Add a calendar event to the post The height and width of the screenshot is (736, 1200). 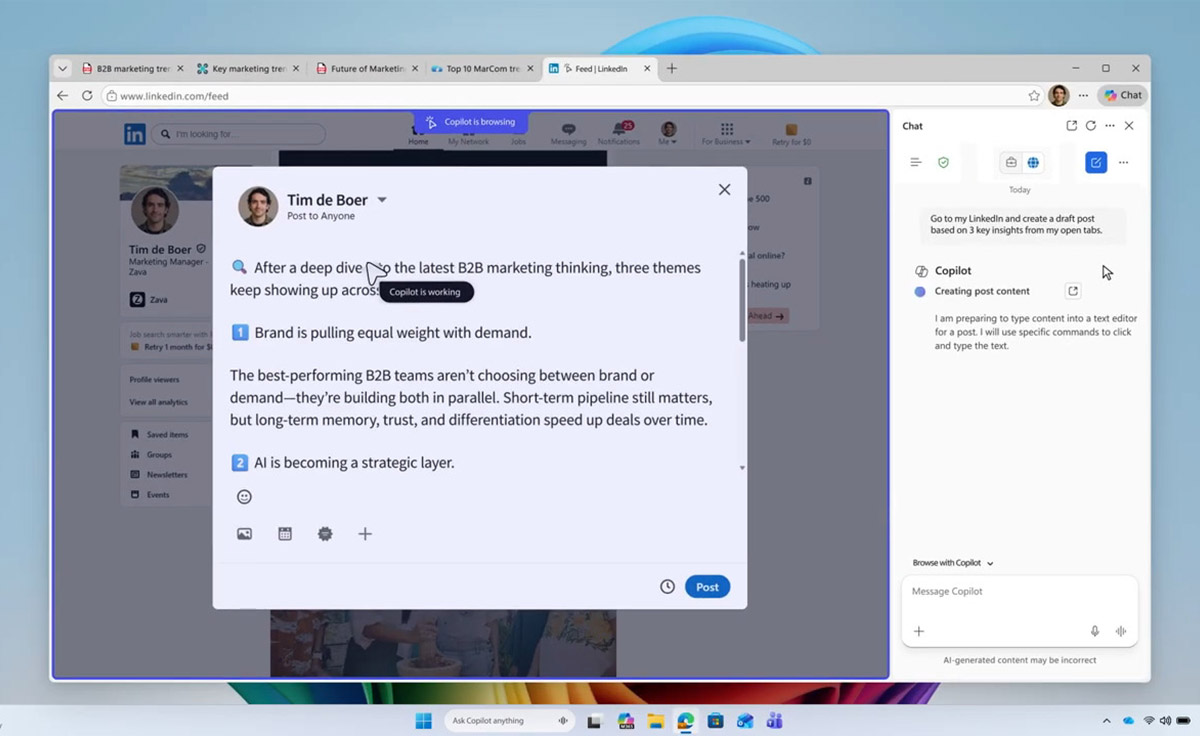pos(285,534)
